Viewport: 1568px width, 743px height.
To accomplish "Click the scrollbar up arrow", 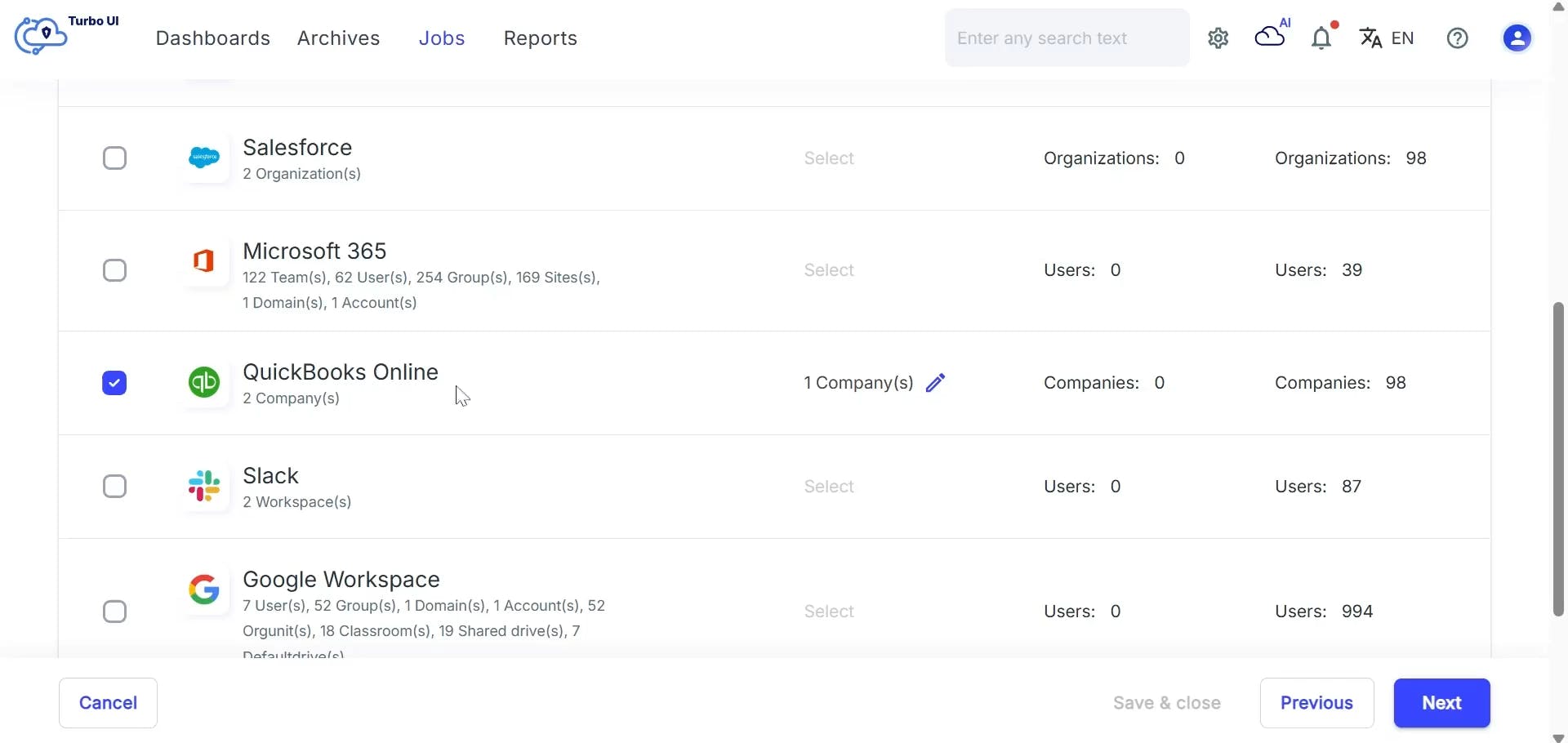I will click(x=1558, y=7).
